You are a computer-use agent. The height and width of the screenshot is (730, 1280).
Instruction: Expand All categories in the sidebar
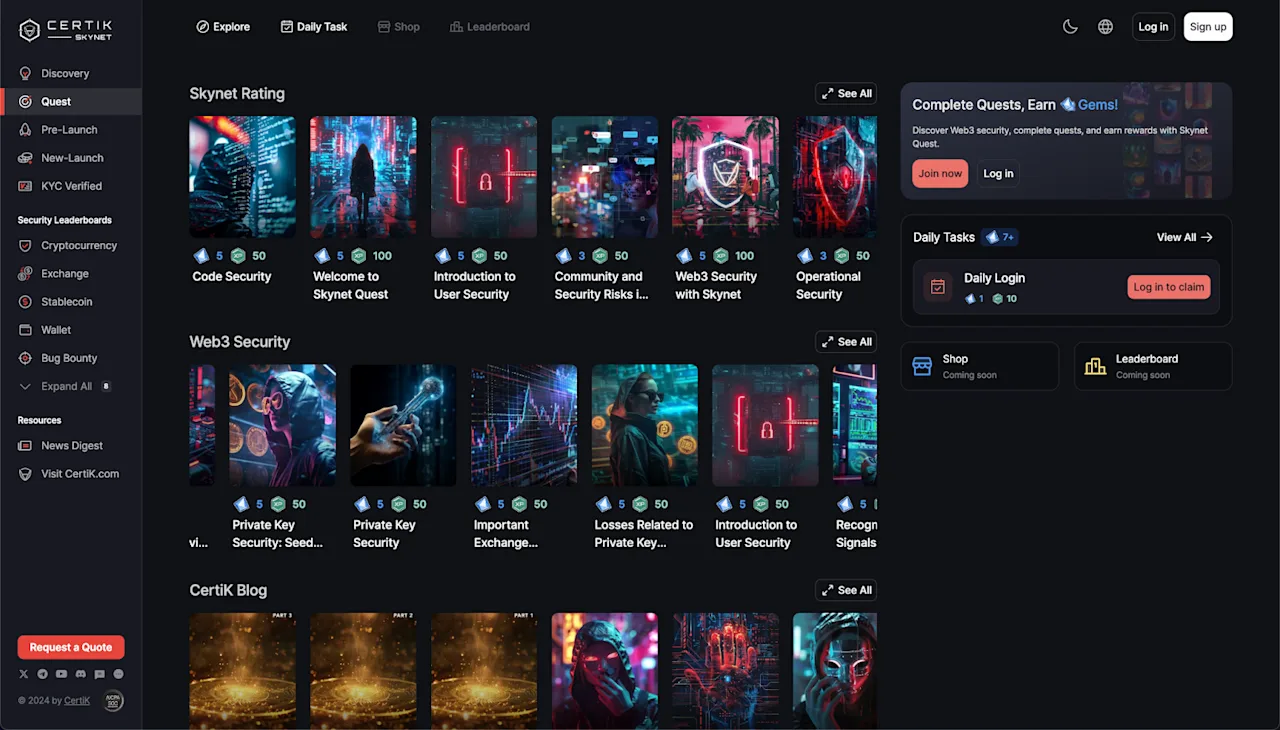[65, 386]
